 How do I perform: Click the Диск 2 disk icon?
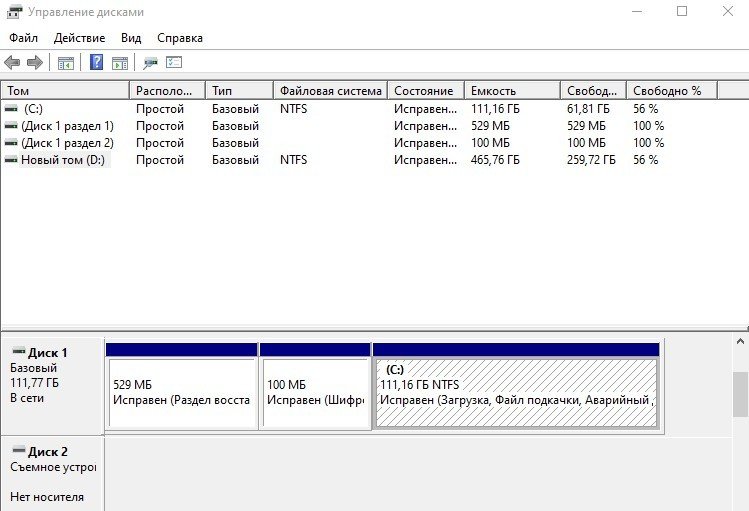click(19, 450)
